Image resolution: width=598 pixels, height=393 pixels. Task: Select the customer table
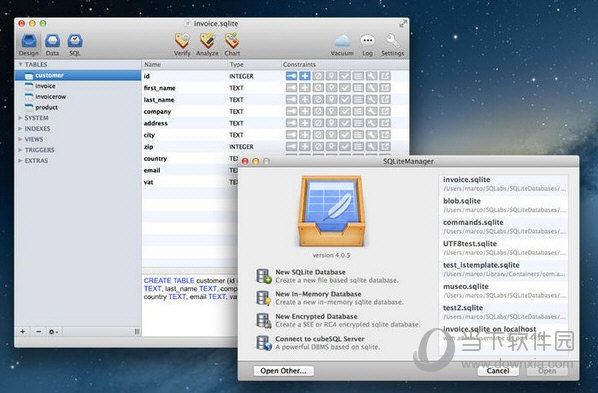[78, 75]
